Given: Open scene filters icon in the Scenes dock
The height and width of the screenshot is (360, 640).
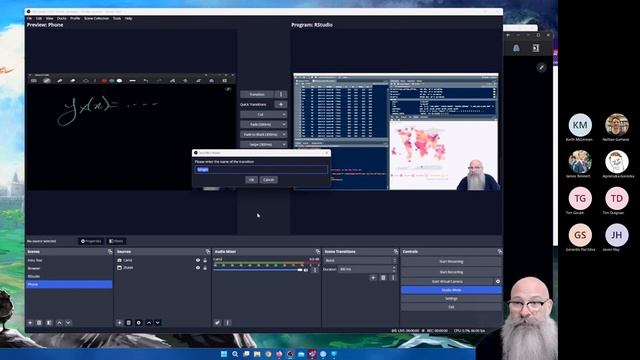Looking at the screenshot, I should click(49, 322).
